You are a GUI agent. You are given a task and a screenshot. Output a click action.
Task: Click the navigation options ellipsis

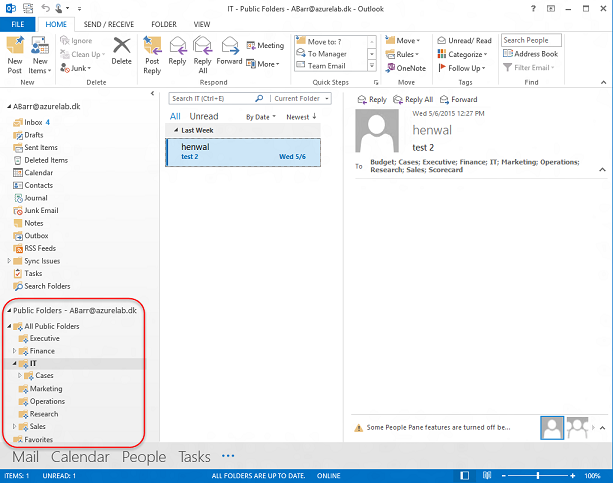pyautogui.click(x=228, y=456)
